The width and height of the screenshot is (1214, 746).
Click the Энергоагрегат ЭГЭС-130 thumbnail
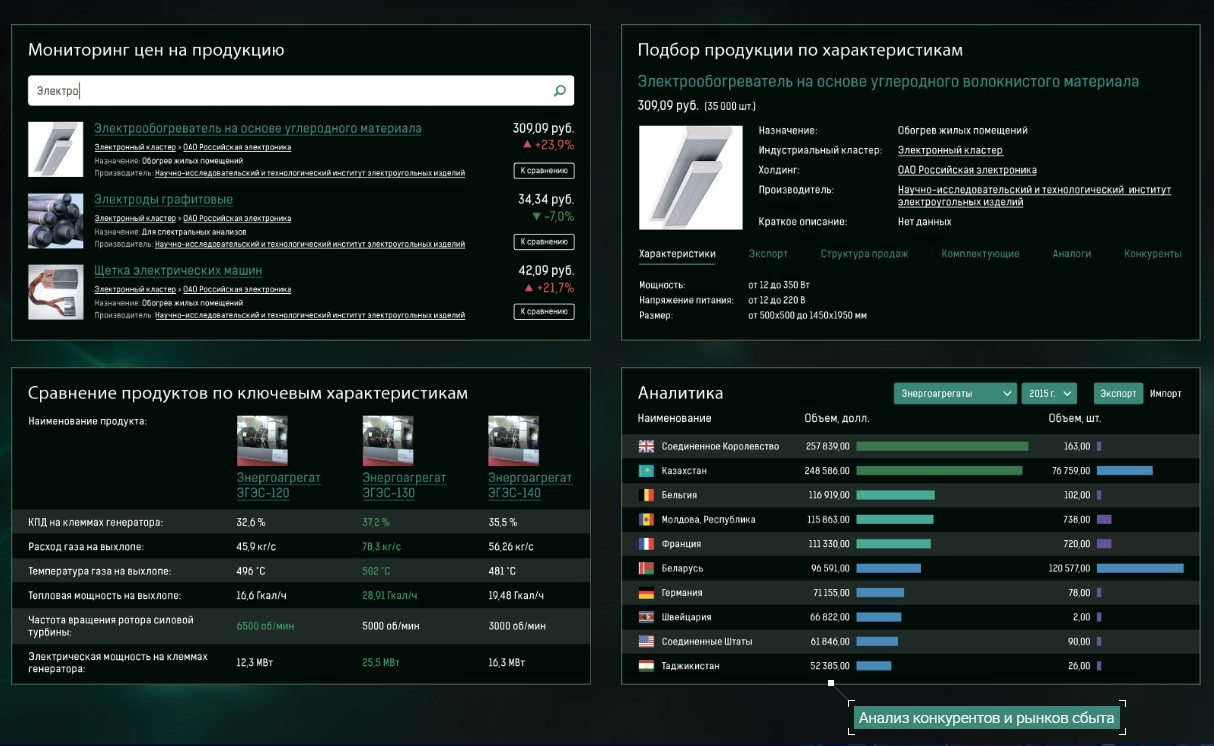[388, 441]
